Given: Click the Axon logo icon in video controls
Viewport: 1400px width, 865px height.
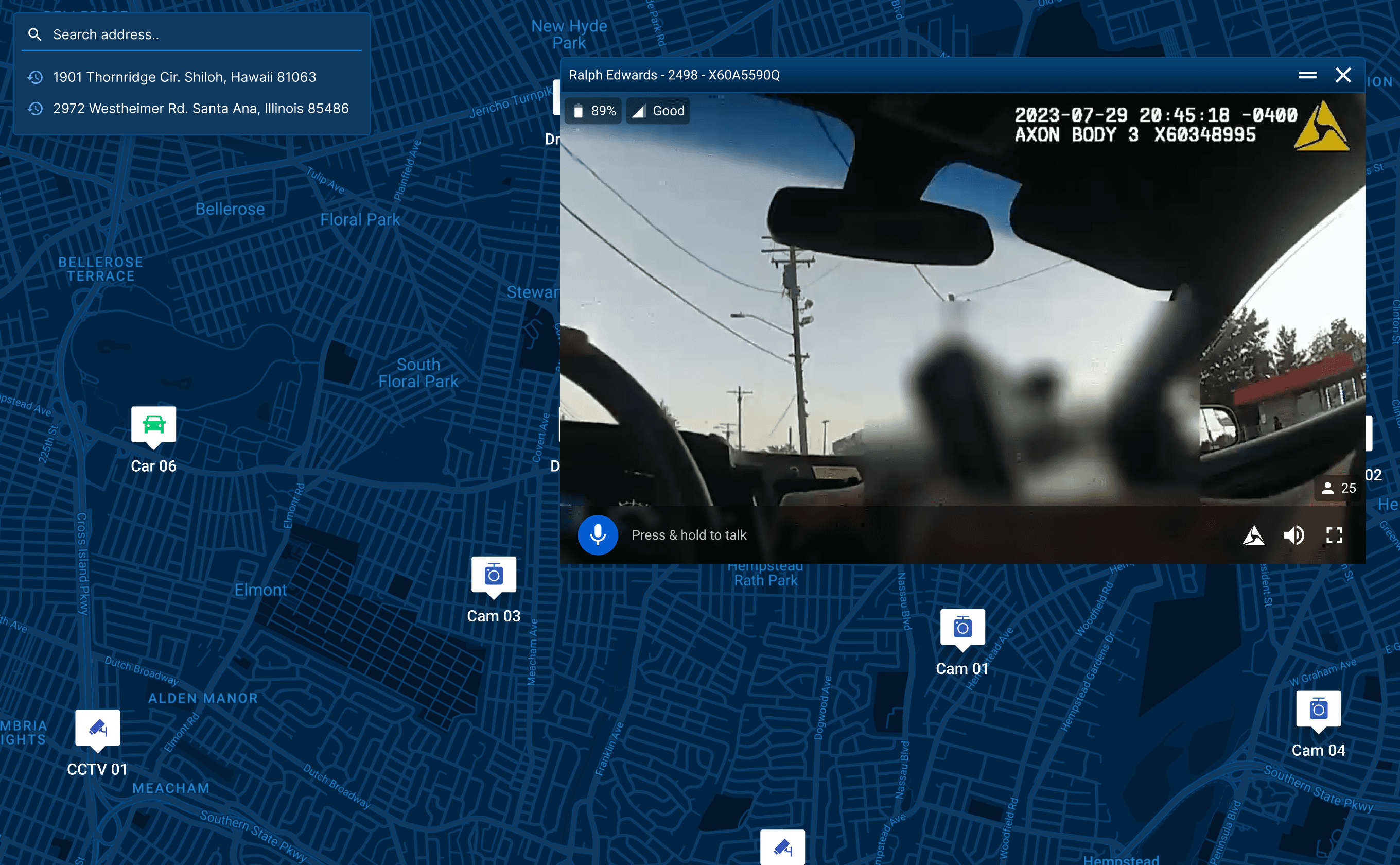Looking at the screenshot, I should click(1253, 535).
